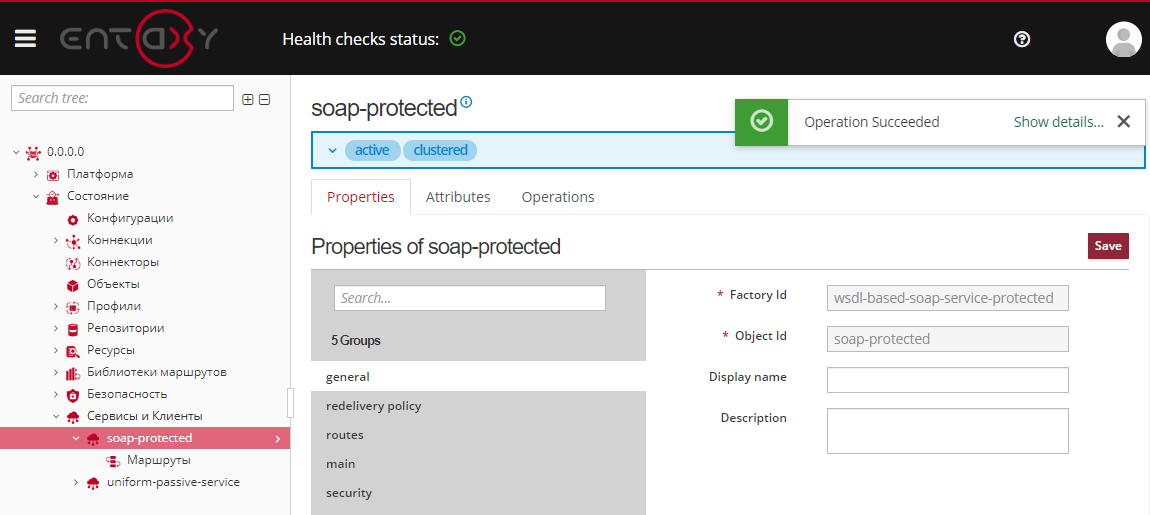The width and height of the screenshot is (1150, 515).
Task: Click the Профили node icon
Action: (73, 307)
